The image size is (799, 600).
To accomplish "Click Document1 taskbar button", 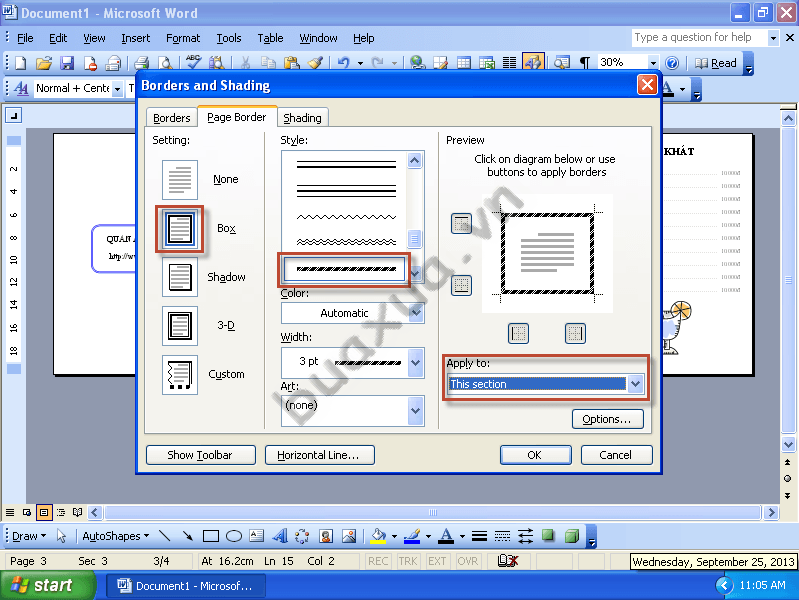I will click(x=186, y=586).
